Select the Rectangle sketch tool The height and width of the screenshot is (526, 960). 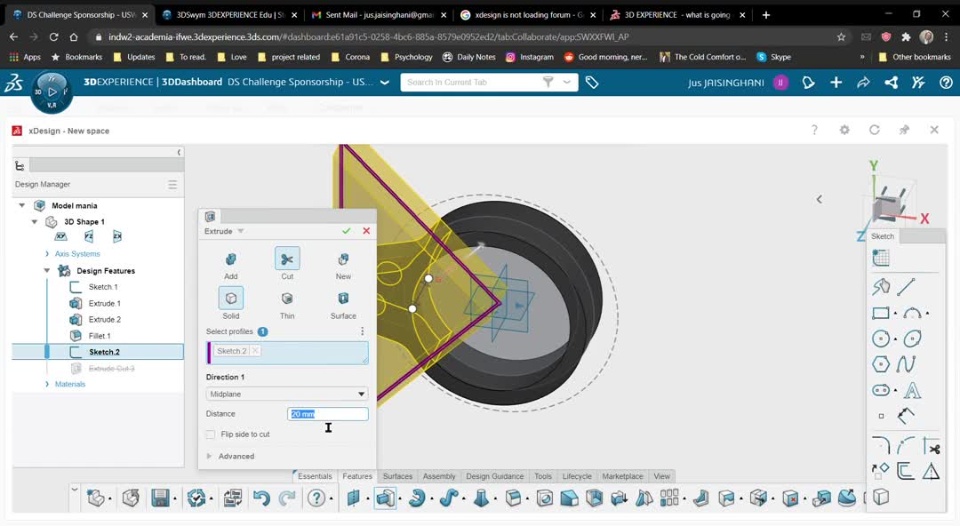point(880,313)
